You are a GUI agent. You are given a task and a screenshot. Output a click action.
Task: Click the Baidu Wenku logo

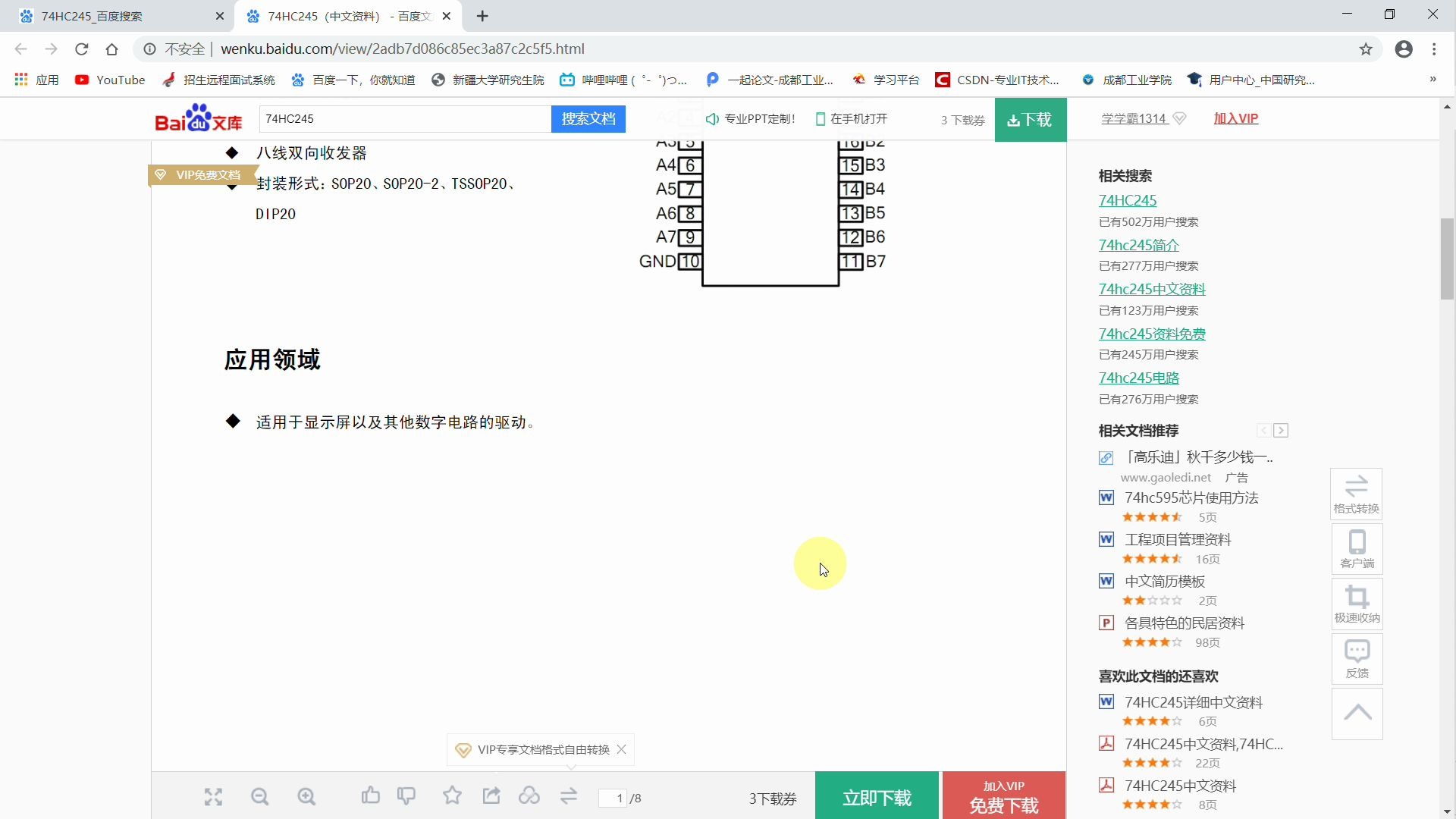click(199, 118)
